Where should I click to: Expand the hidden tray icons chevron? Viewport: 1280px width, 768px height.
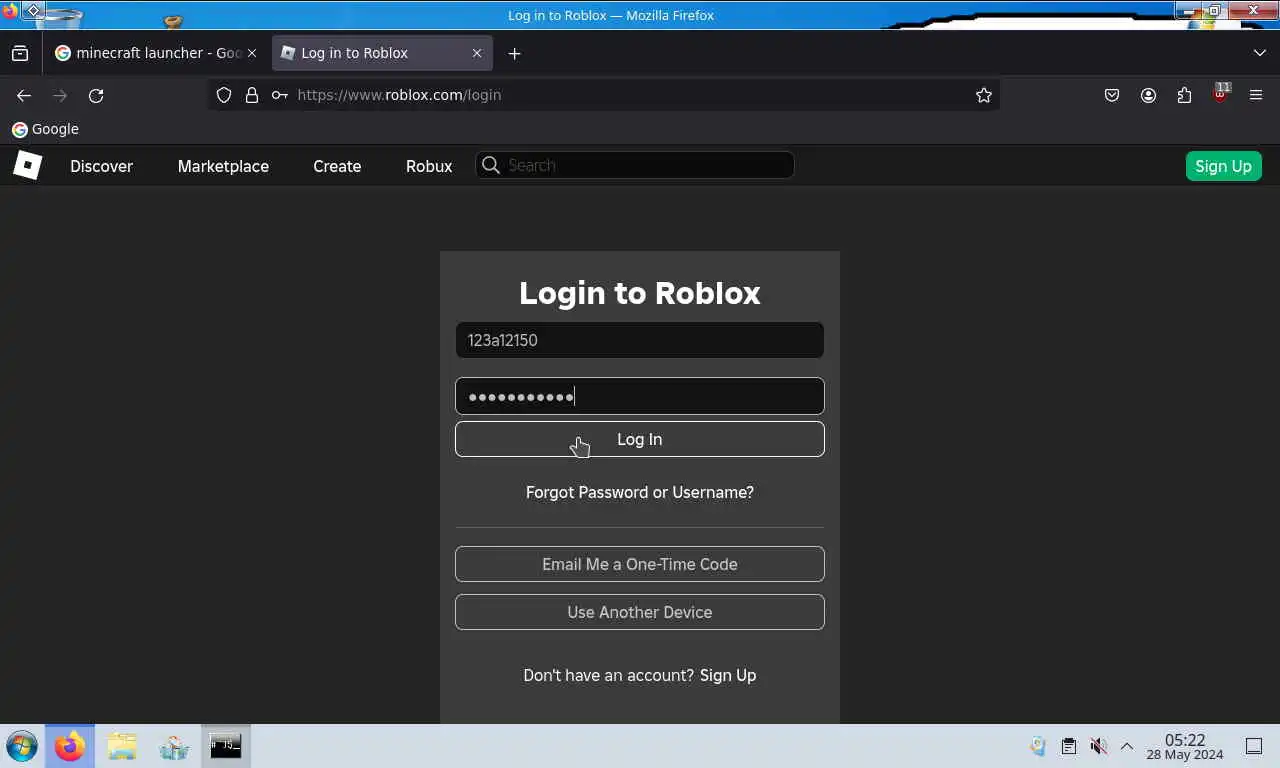tap(1127, 746)
